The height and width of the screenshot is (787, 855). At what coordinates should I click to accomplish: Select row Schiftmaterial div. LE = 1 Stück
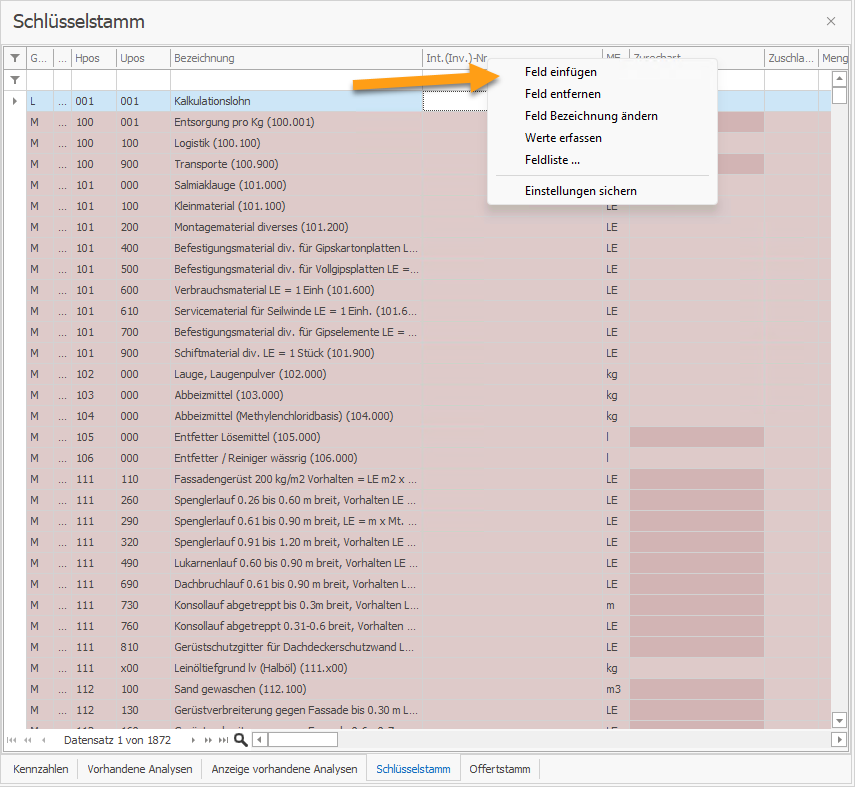(x=429, y=353)
